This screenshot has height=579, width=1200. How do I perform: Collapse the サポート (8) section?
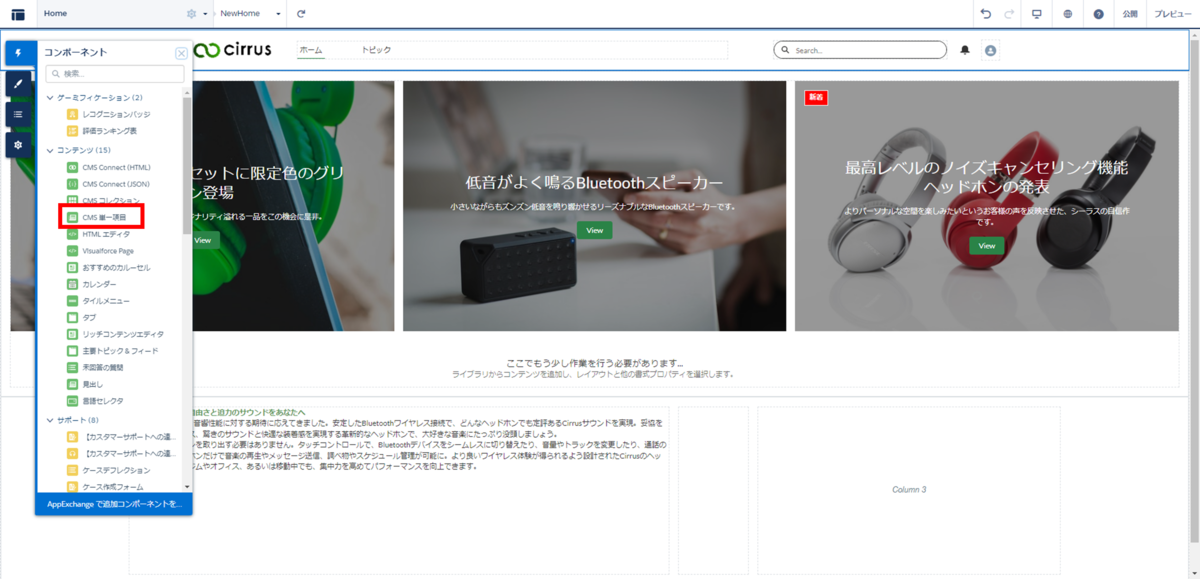click(72, 420)
